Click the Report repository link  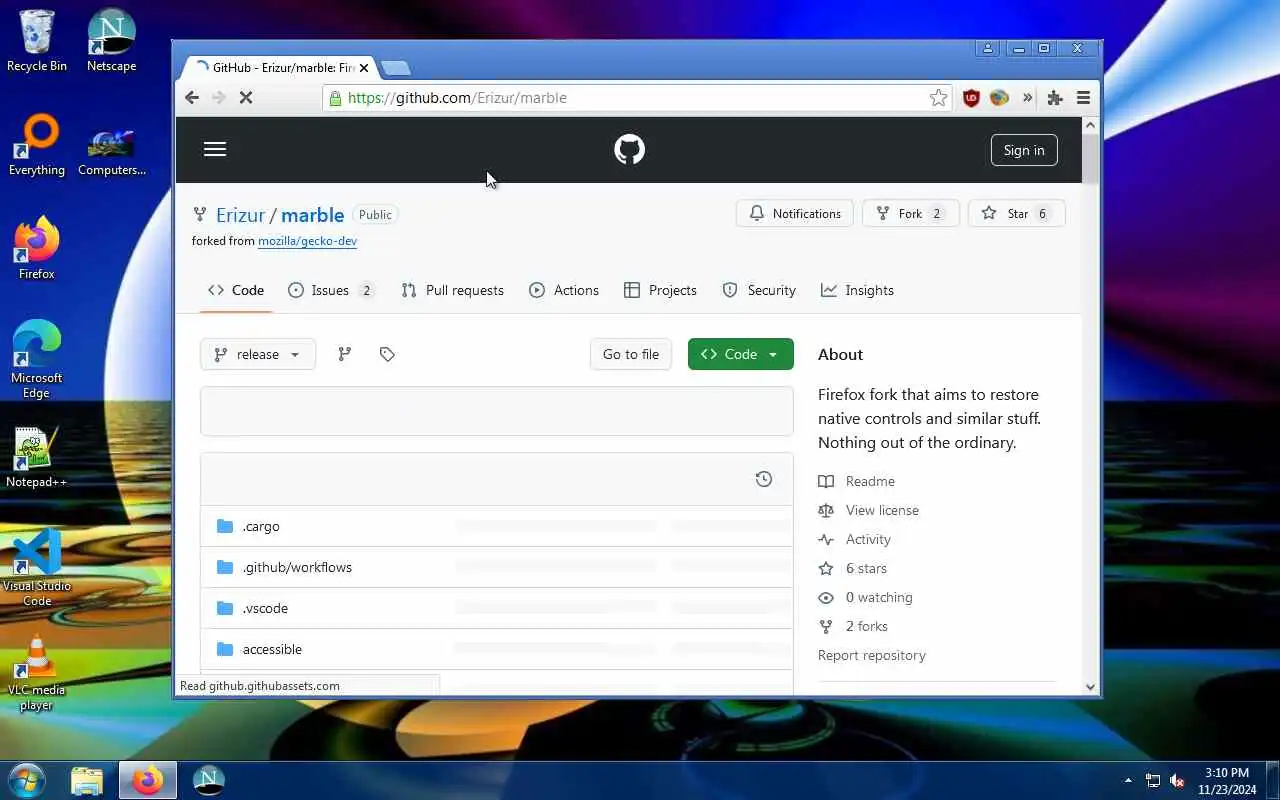point(872,655)
